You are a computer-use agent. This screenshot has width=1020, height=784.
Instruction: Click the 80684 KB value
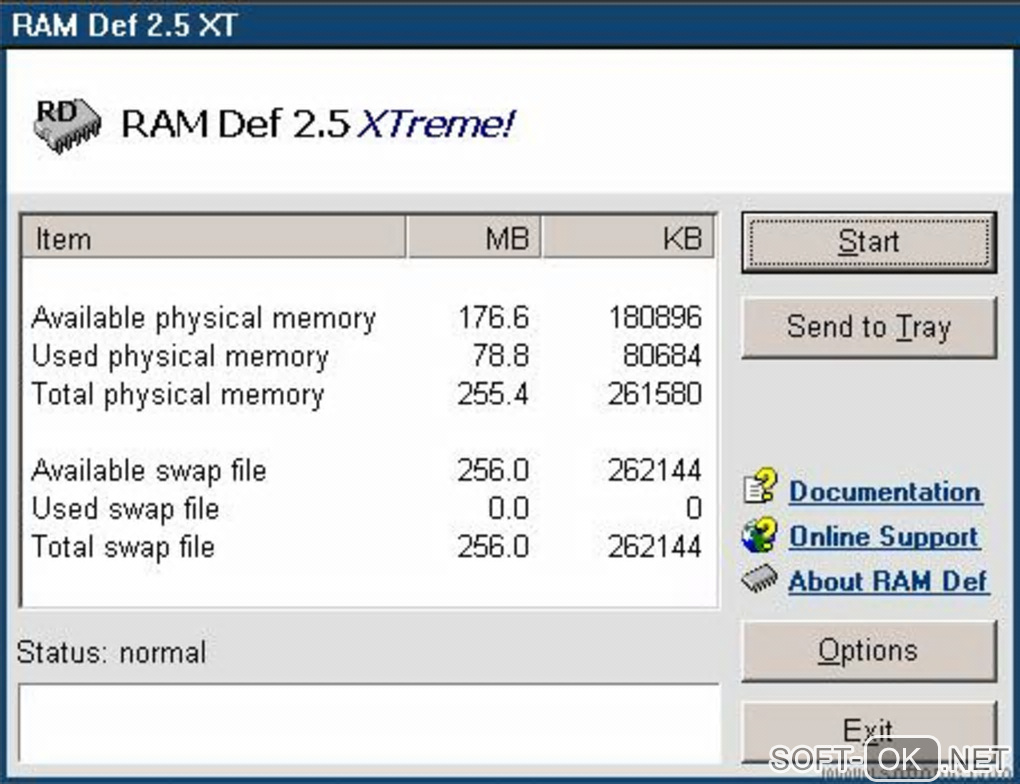point(662,356)
